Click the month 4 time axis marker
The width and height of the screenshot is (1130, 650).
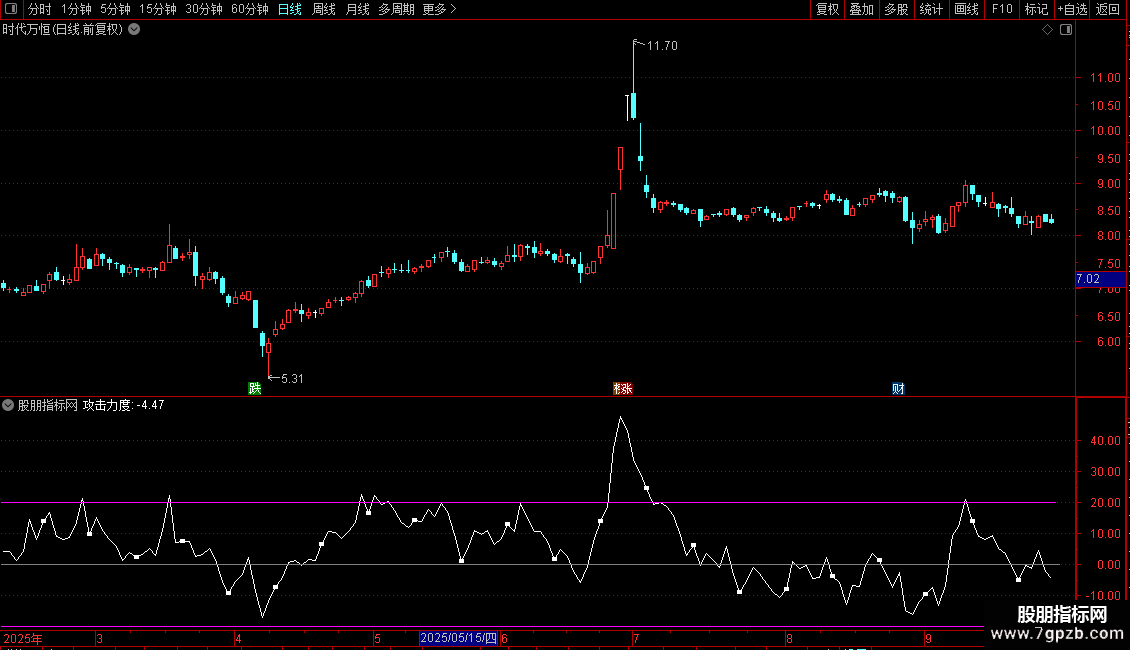click(x=239, y=638)
